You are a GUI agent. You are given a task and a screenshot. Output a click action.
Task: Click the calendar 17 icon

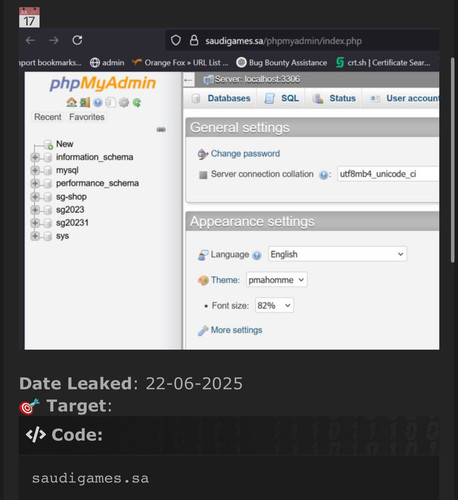coord(29,17)
